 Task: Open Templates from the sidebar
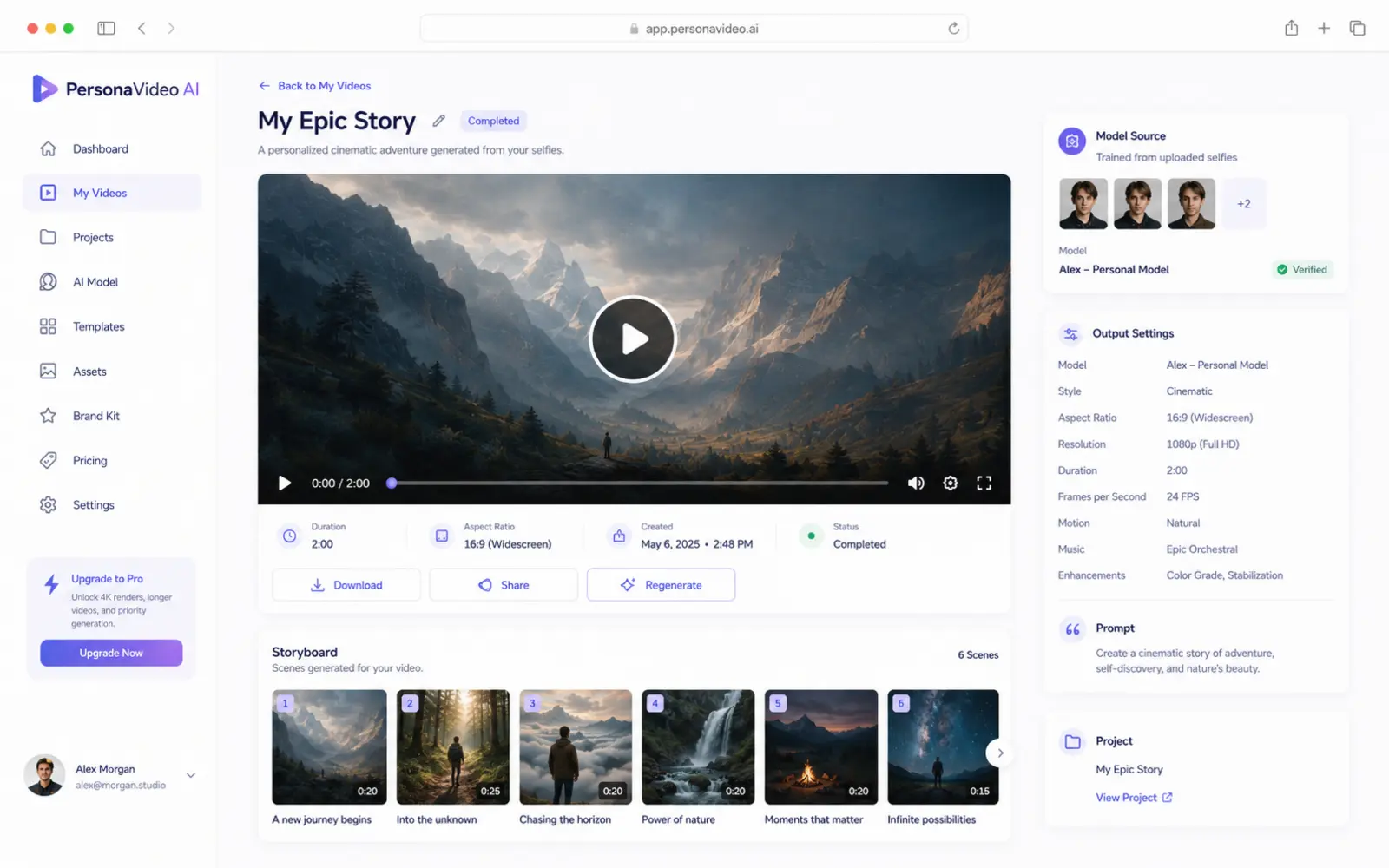(112, 326)
